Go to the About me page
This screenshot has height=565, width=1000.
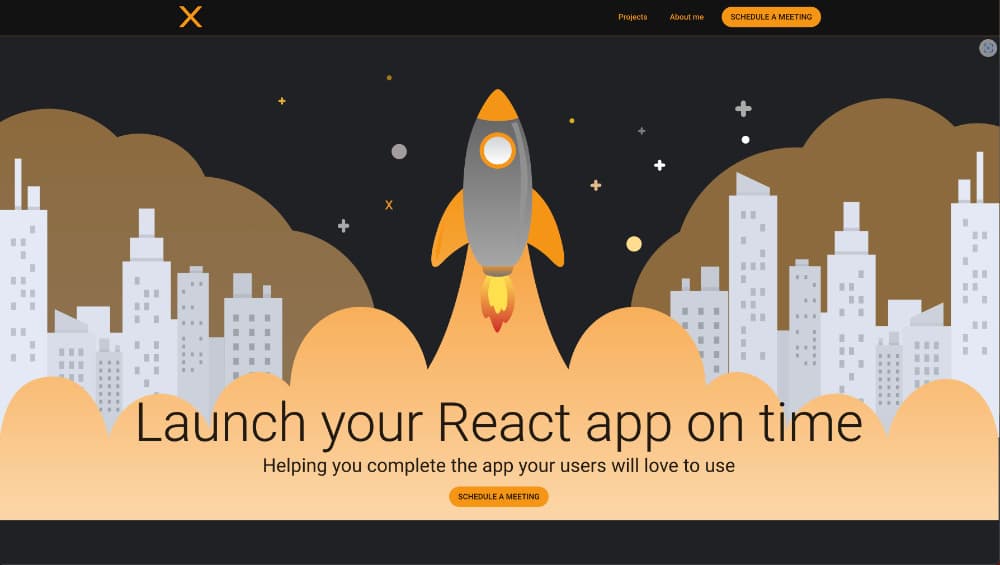(x=686, y=17)
